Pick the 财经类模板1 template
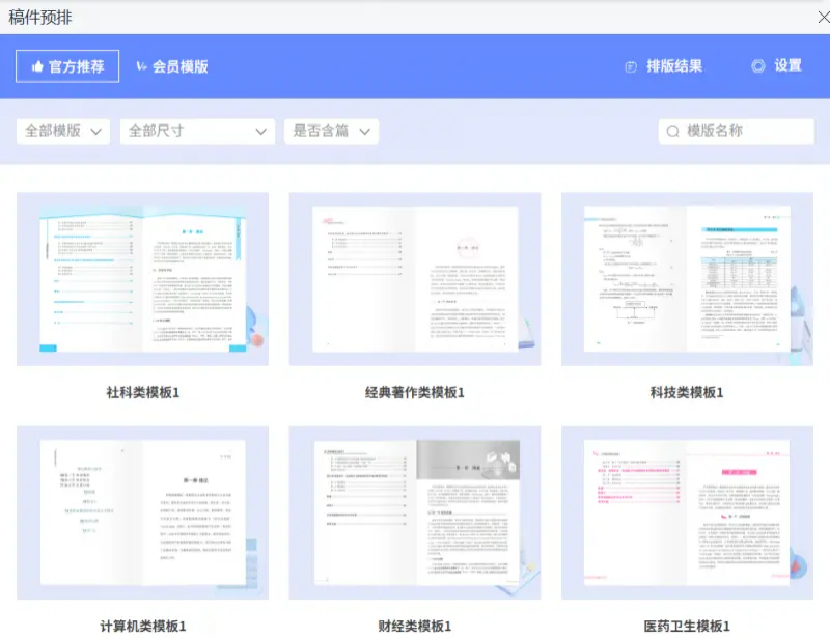Screen dimensions: 832x642 click(416, 513)
